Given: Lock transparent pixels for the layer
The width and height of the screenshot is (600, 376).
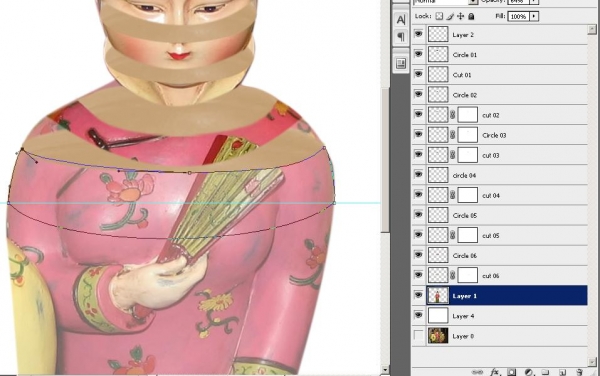Looking at the screenshot, I should point(439,16).
